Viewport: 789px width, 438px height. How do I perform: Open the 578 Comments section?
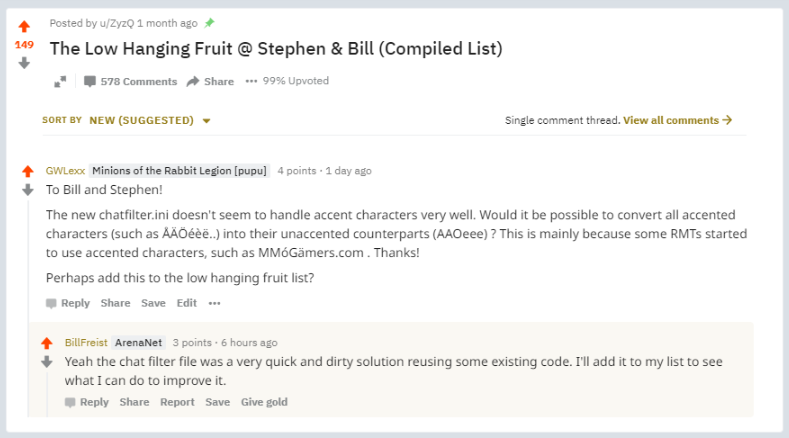click(130, 82)
